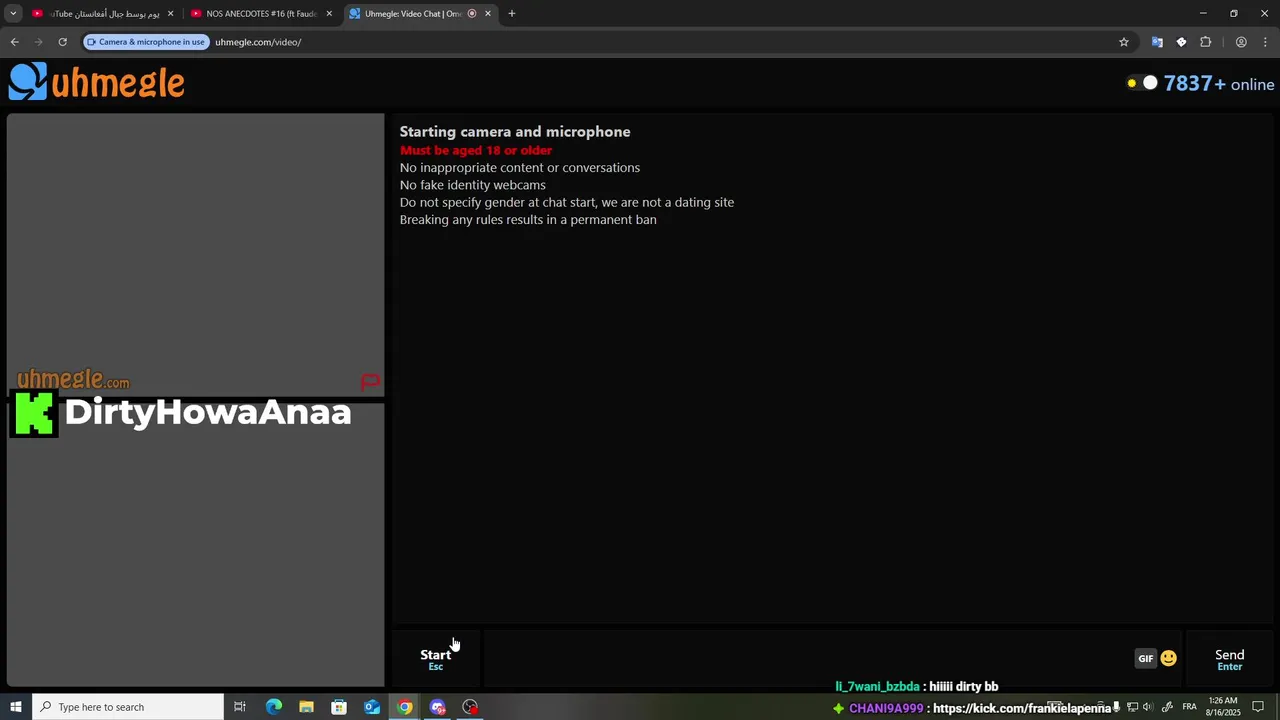Open the emoji picker smiley
This screenshot has height=720, width=1280.
[1168, 658]
